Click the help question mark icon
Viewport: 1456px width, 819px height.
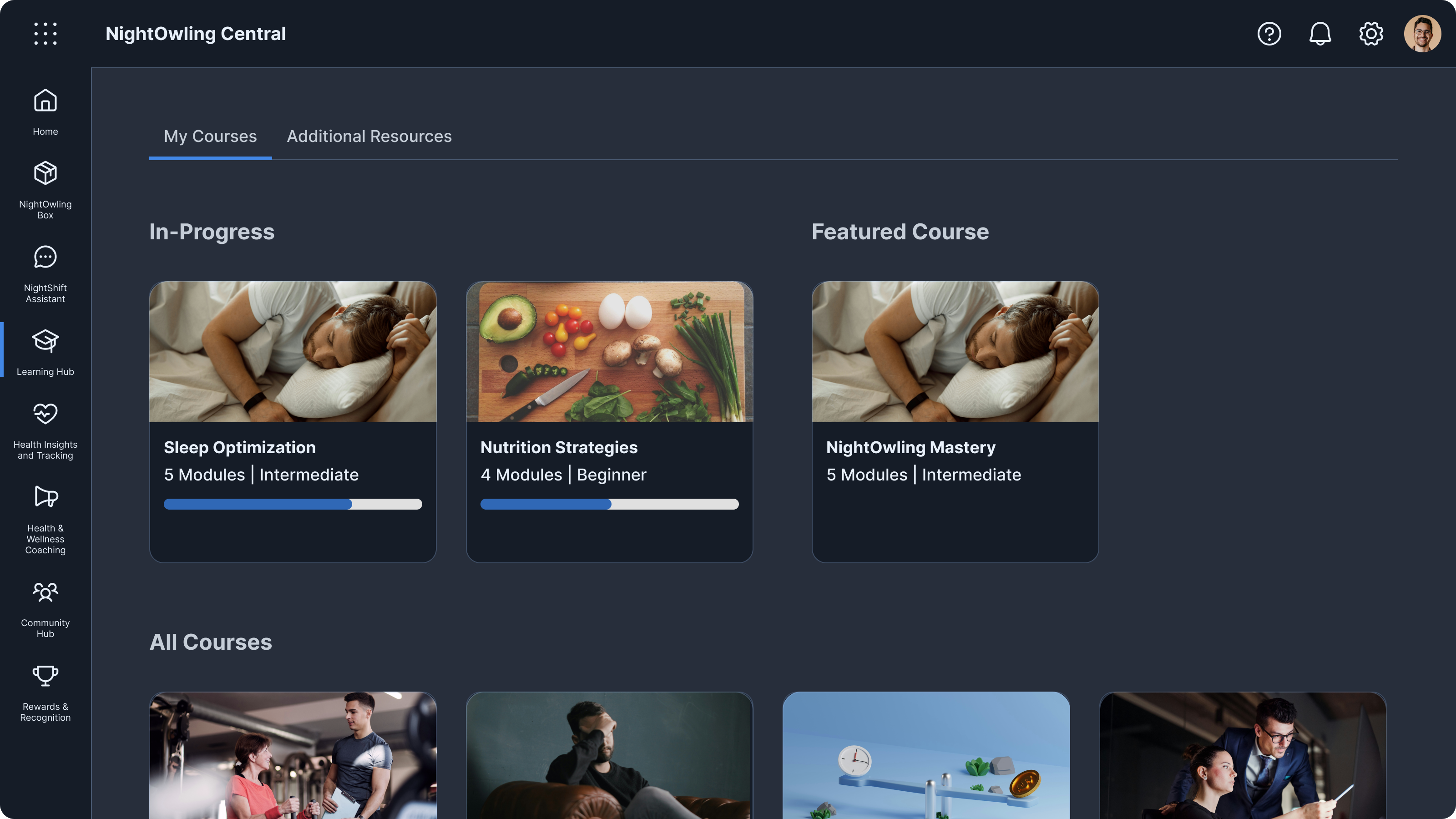pos(1269,34)
